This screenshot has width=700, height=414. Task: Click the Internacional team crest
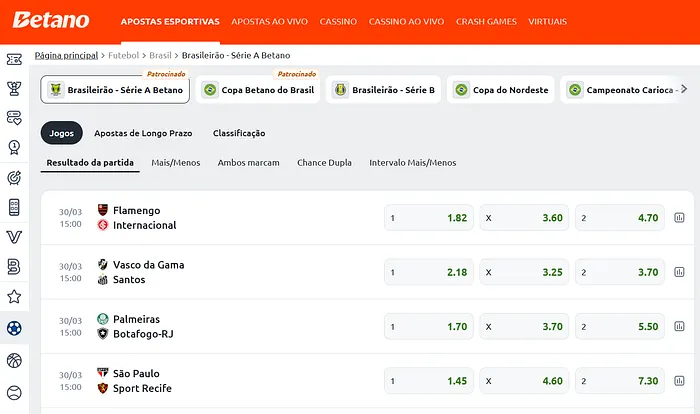(x=103, y=225)
